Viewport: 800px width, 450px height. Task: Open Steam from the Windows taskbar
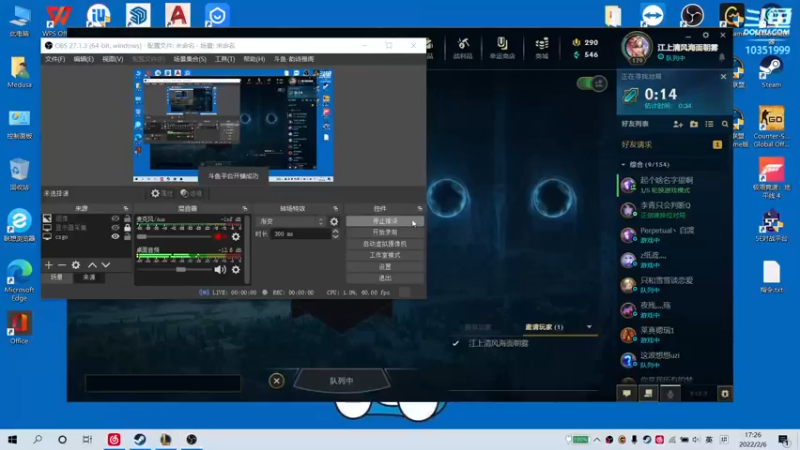point(140,439)
